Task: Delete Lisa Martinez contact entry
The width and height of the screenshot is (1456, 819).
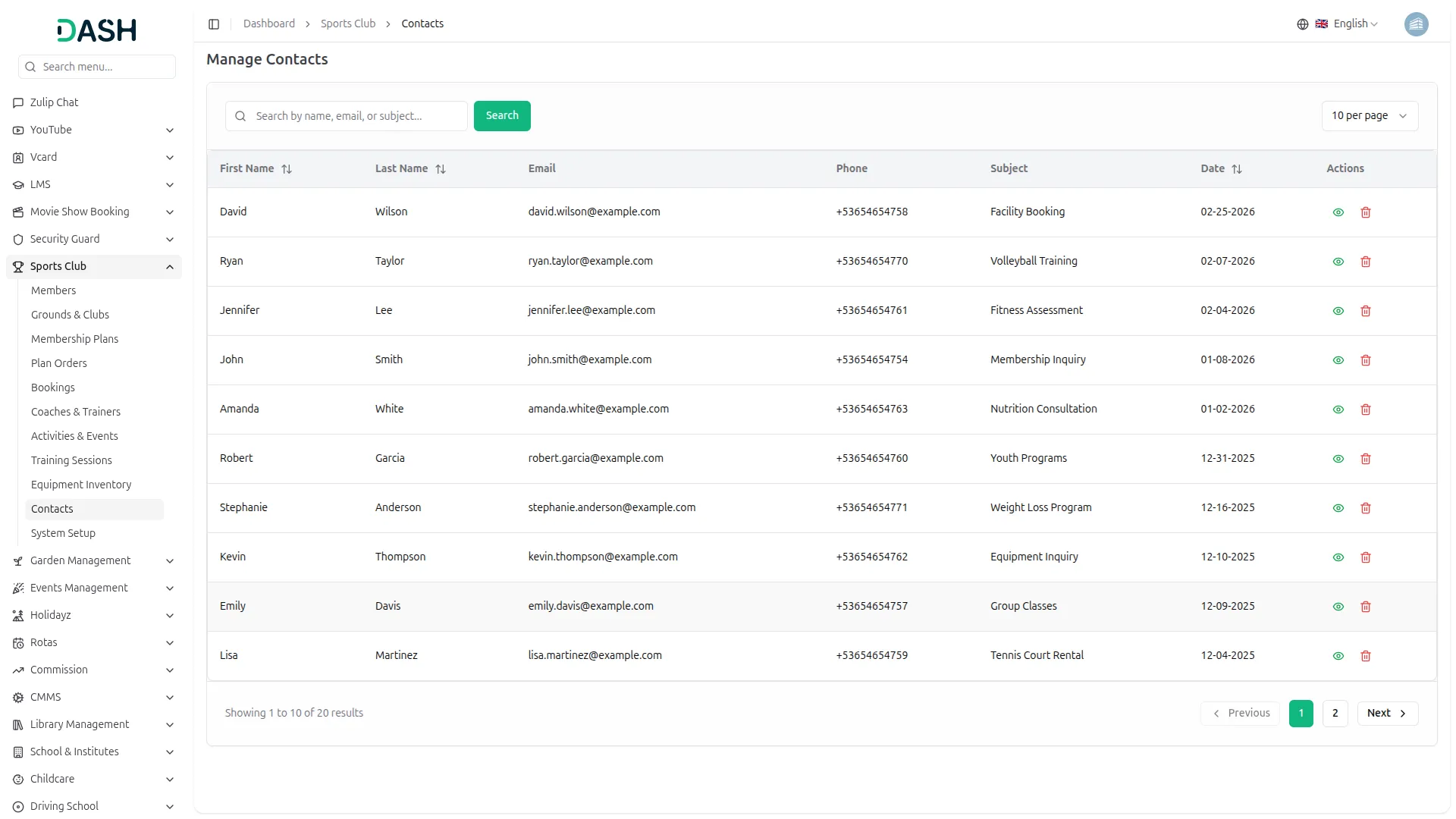Action: tap(1366, 656)
